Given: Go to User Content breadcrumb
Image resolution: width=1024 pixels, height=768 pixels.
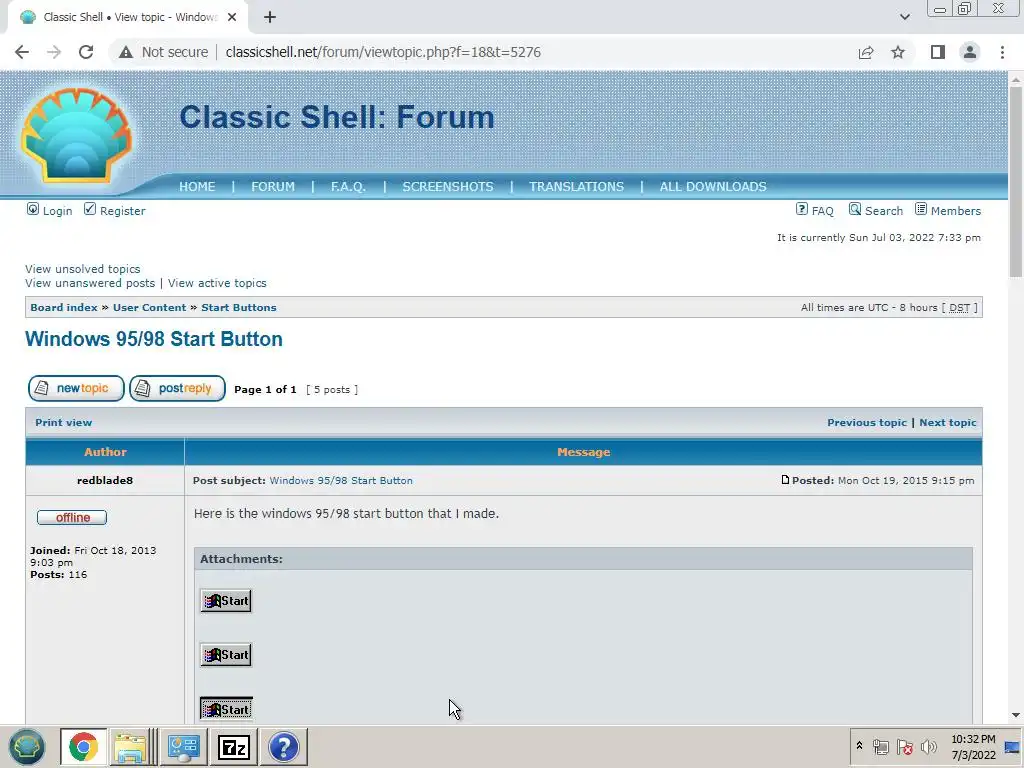Looking at the screenshot, I should coord(150,308).
